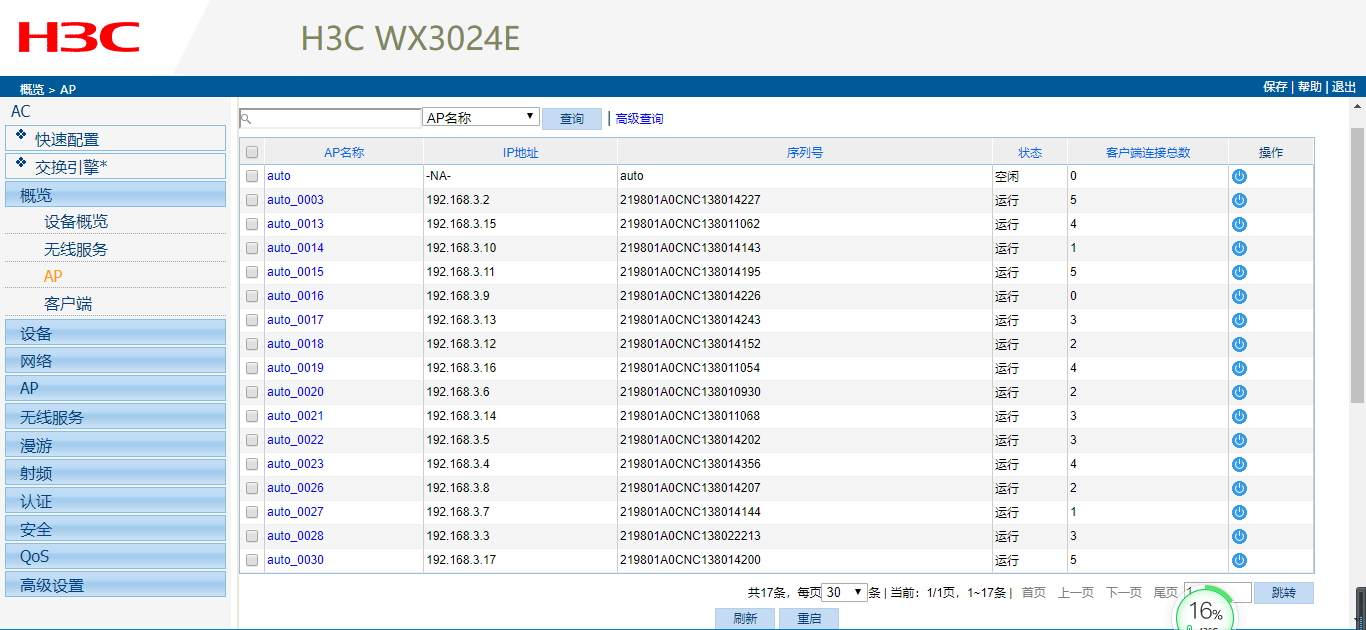Click reboot icon in auto_0022 row
This screenshot has height=630, width=1366.
tap(1239, 440)
